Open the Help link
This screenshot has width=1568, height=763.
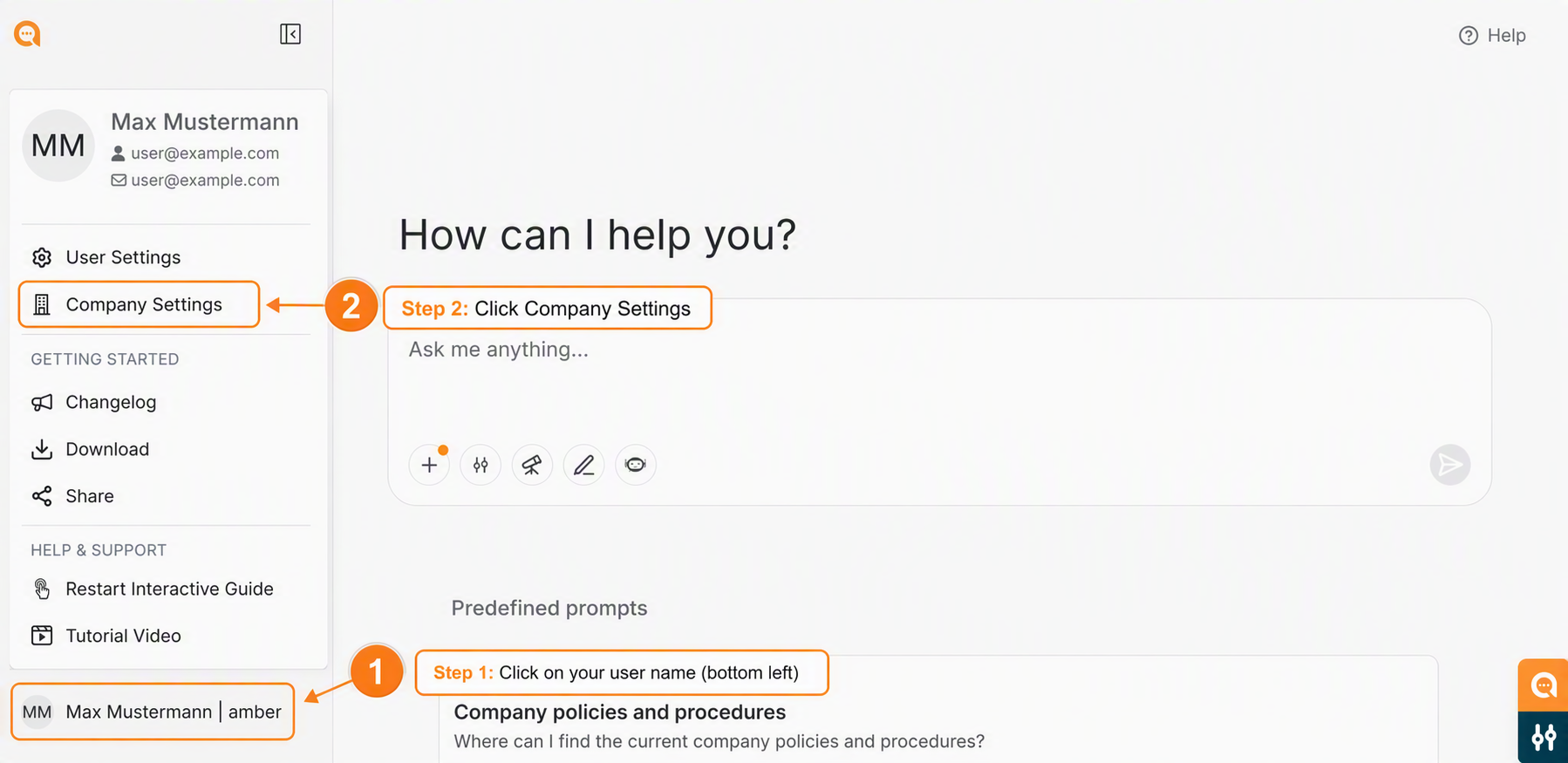[x=1492, y=36]
